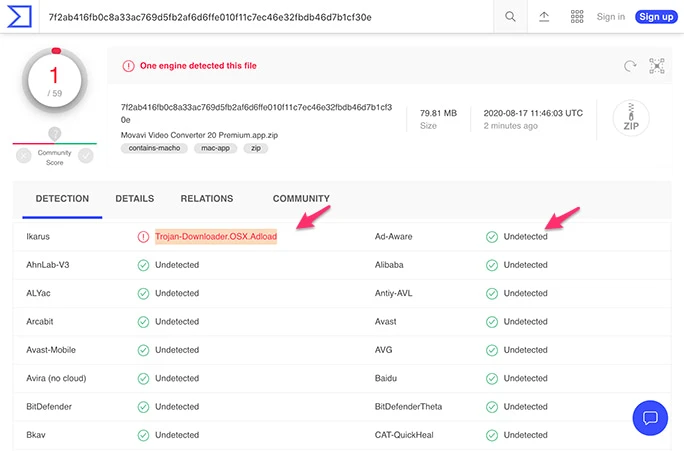This screenshot has height=451, width=684.
Task: Vote malicious with community X icon
Action: pos(24,156)
